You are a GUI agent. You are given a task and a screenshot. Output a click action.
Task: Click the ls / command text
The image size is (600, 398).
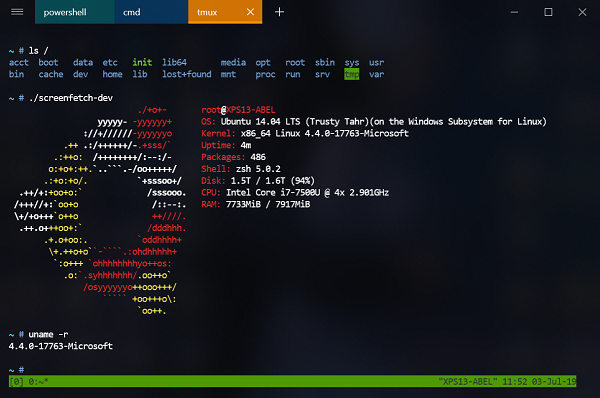[x=38, y=51]
